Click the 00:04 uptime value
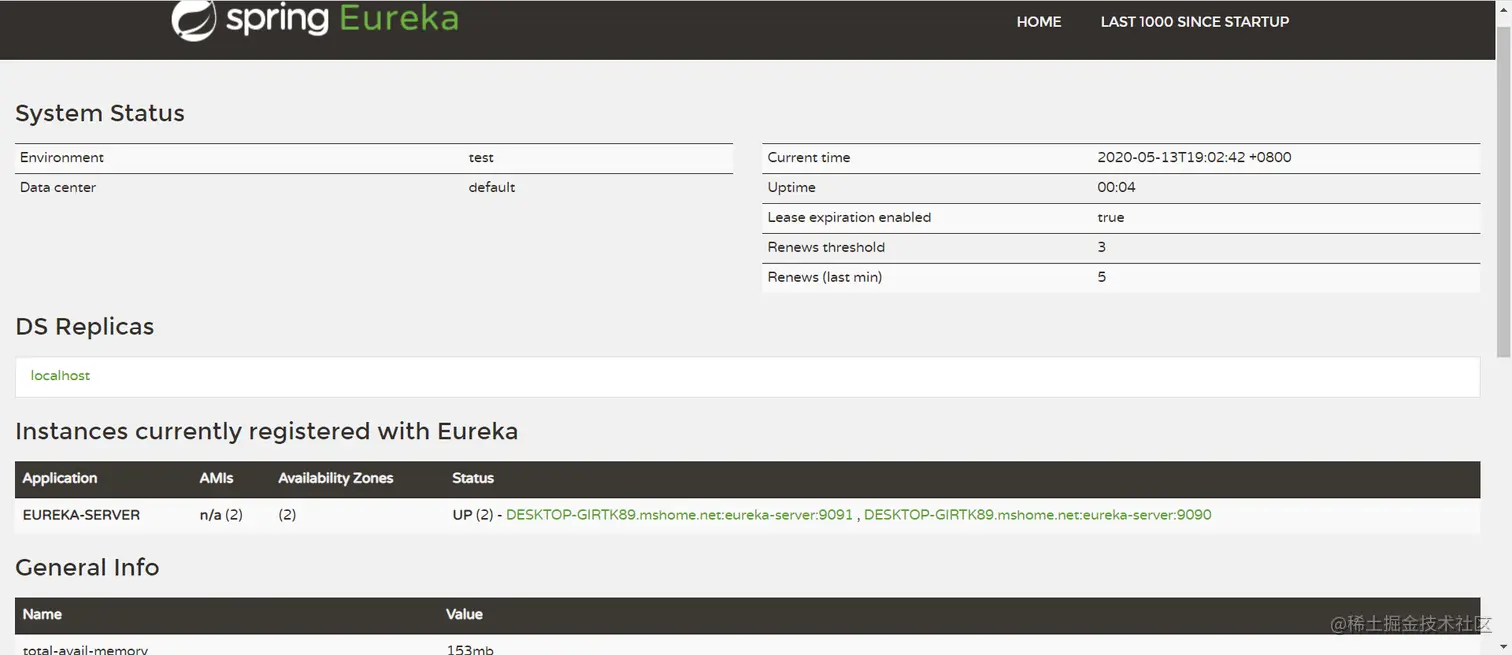Image resolution: width=1512 pixels, height=655 pixels. click(x=1116, y=188)
